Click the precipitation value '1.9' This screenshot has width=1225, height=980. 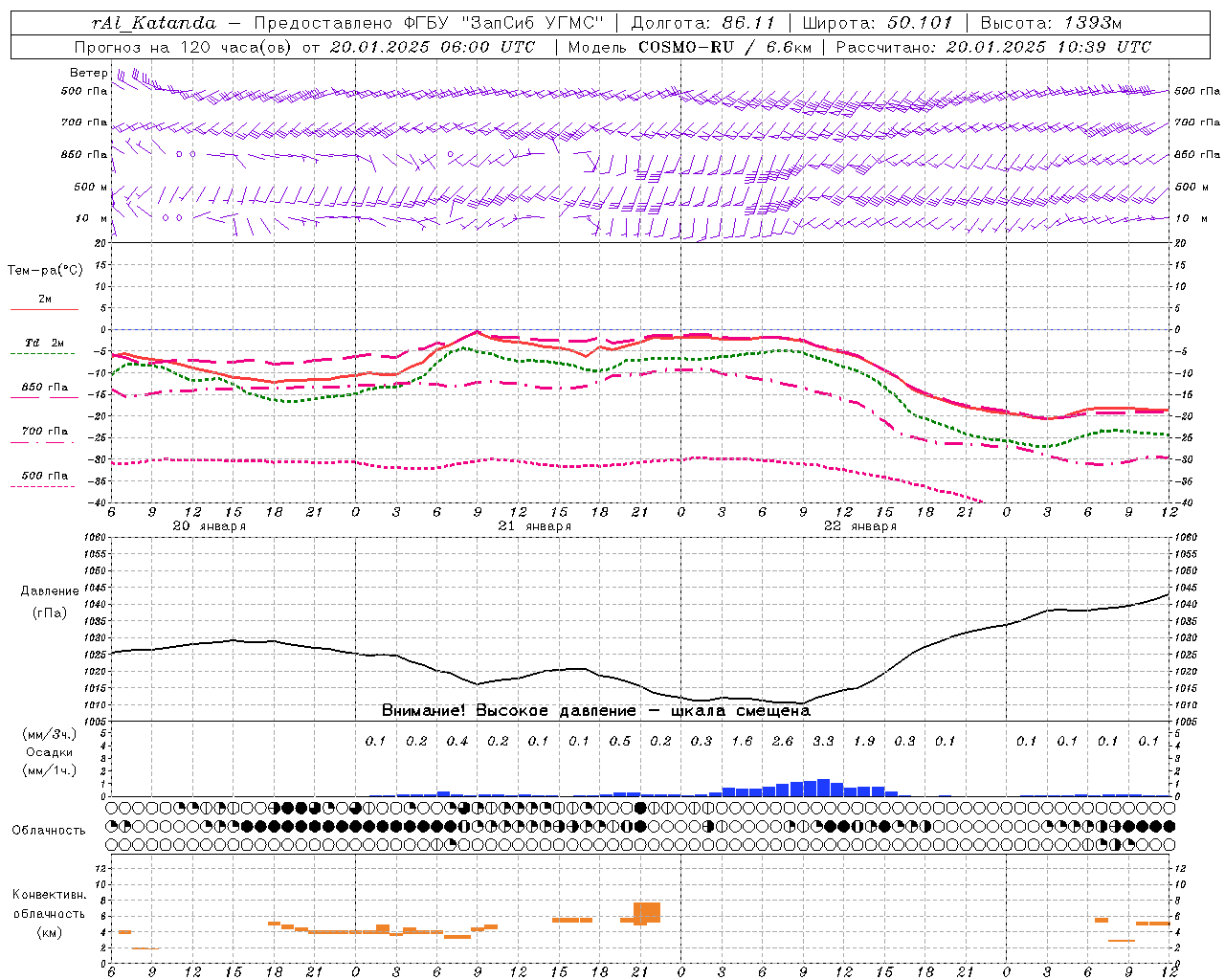pos(863,741)
